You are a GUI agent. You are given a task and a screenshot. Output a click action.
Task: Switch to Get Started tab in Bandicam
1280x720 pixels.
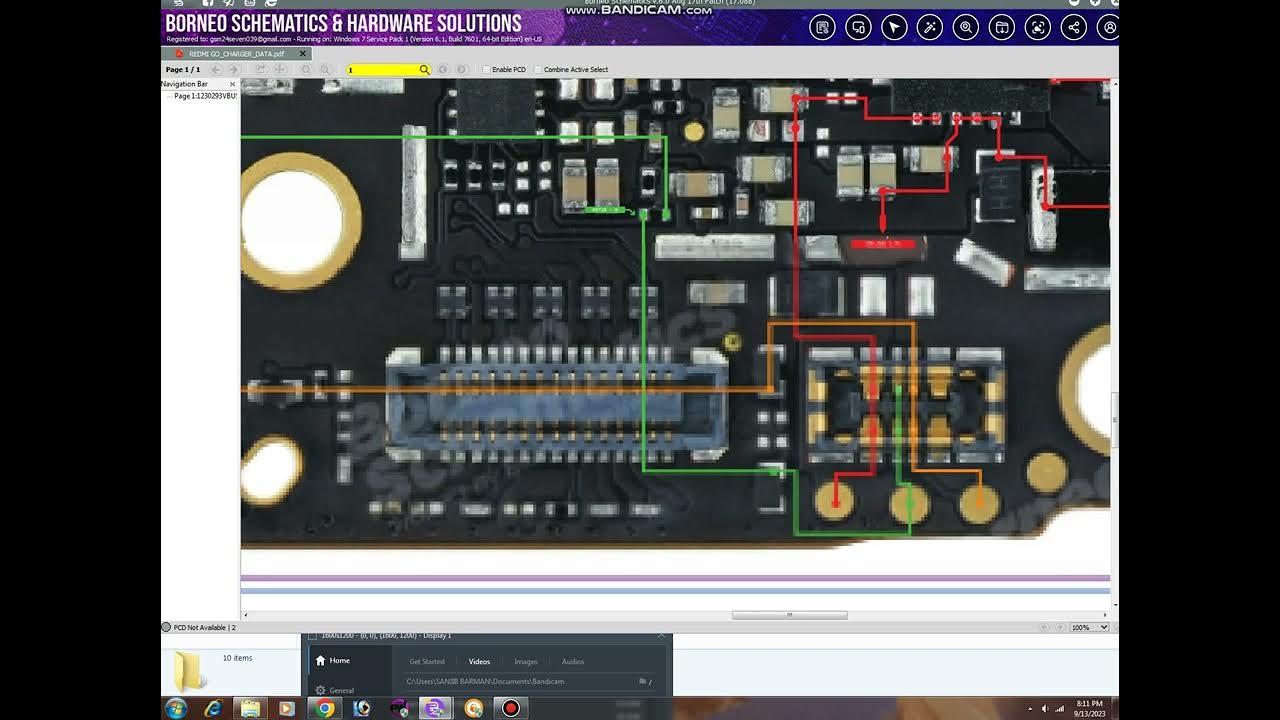[x=427, y=661]
